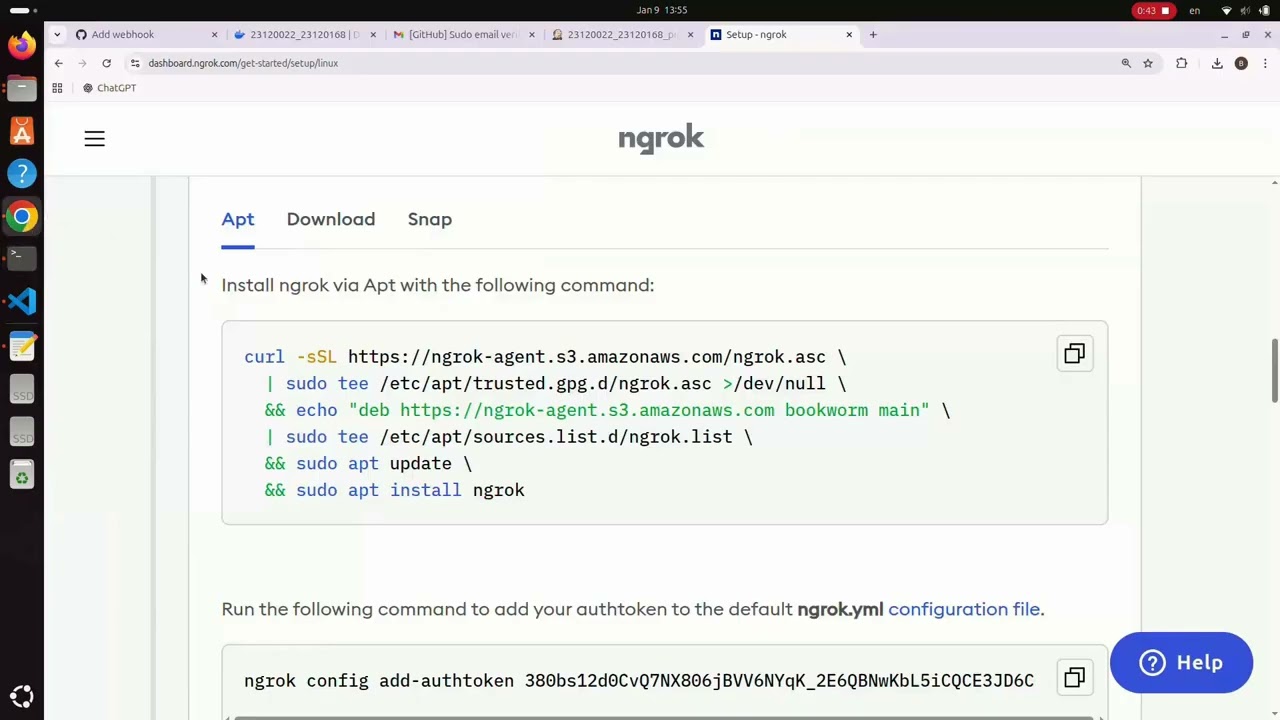
Task: Switch to the Add webhook browser tab
Action: (x=146, y=34)
